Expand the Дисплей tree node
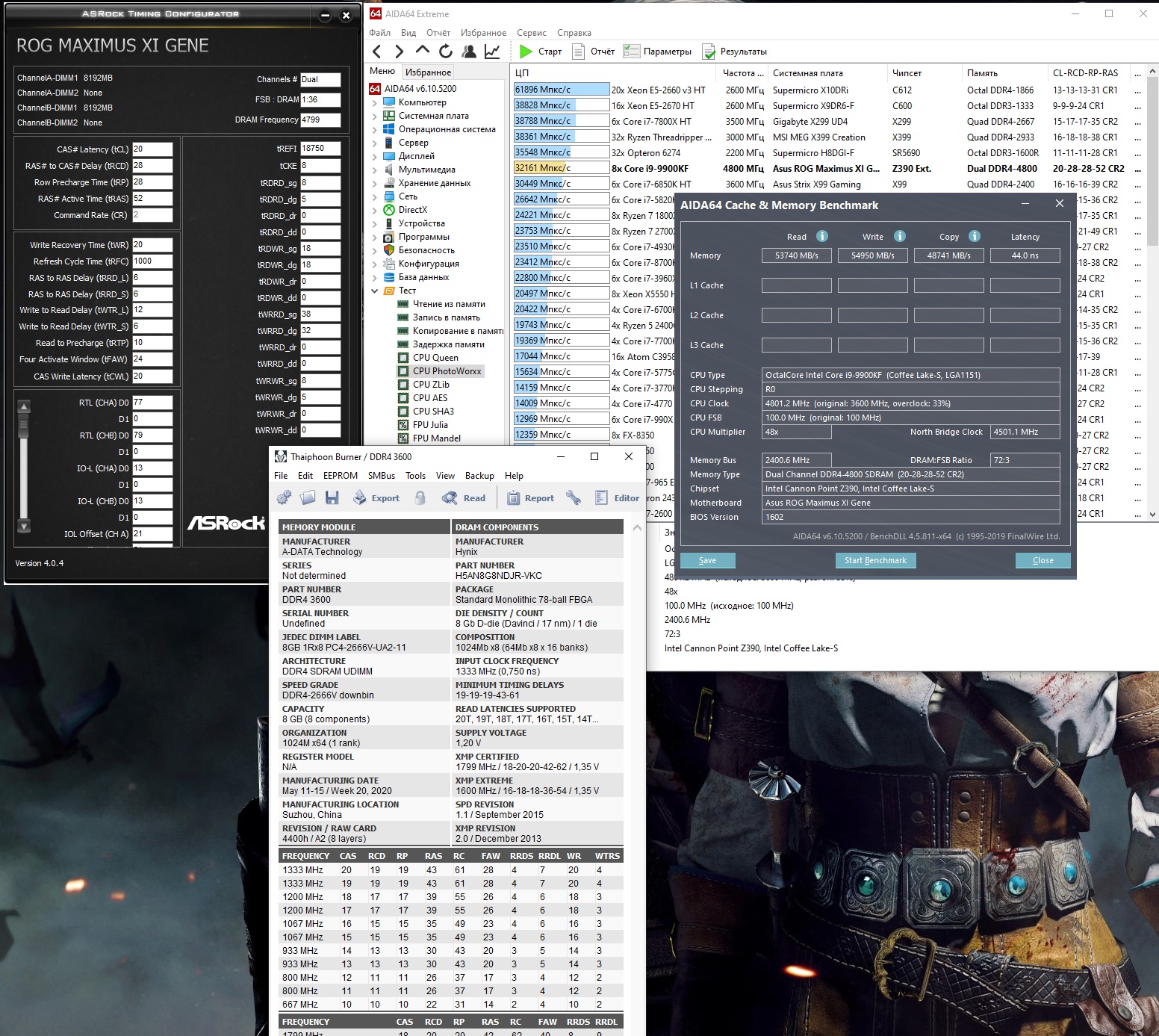 click(x=375, y=156)
